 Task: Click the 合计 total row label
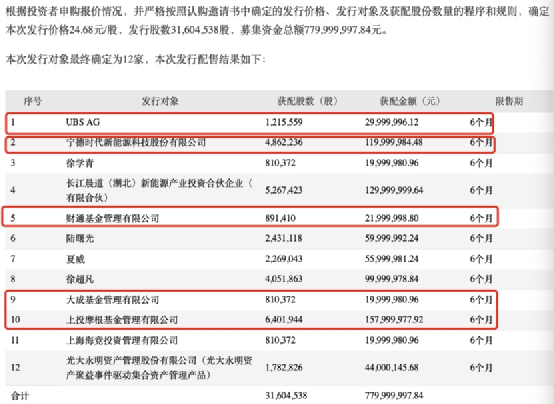(20, 396)
